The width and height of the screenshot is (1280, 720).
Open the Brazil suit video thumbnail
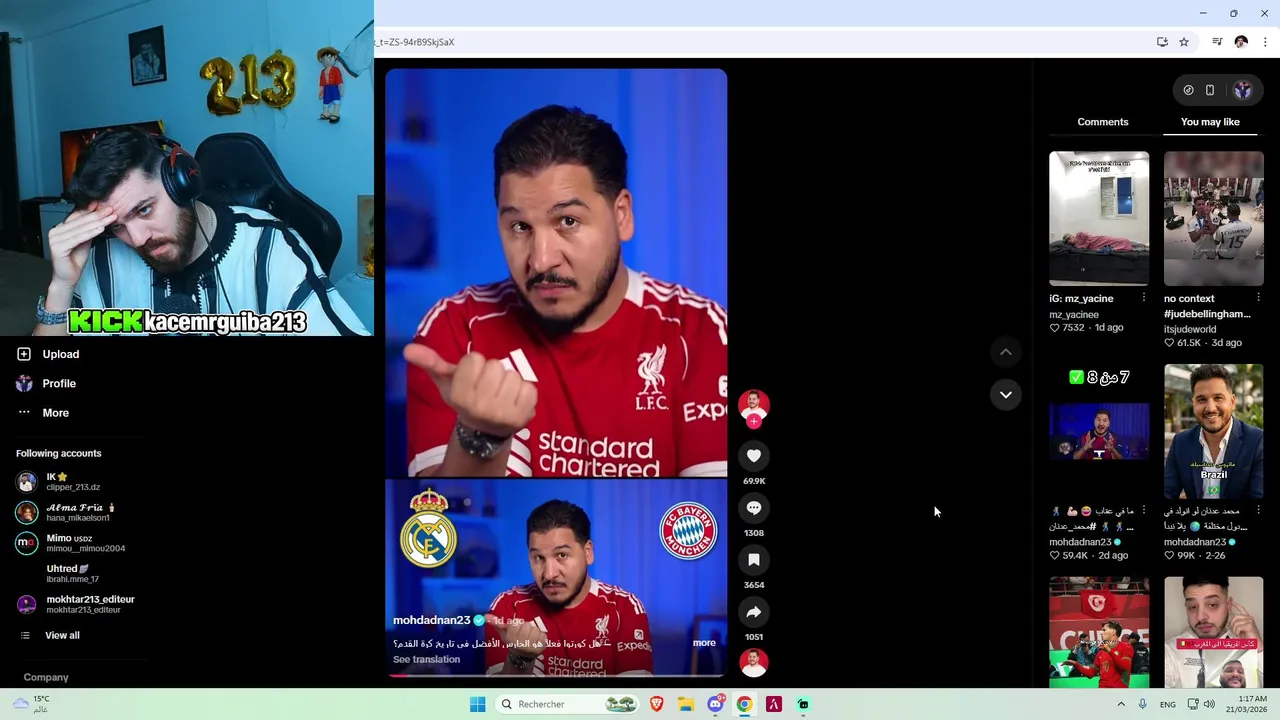pos(1214,431)
